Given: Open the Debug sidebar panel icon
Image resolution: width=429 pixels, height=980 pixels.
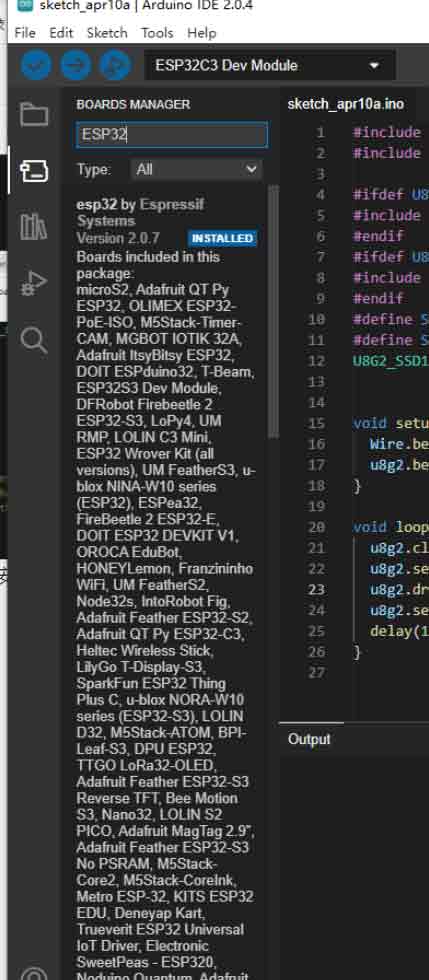Looking at the screenshot, I should pos(34,283).
